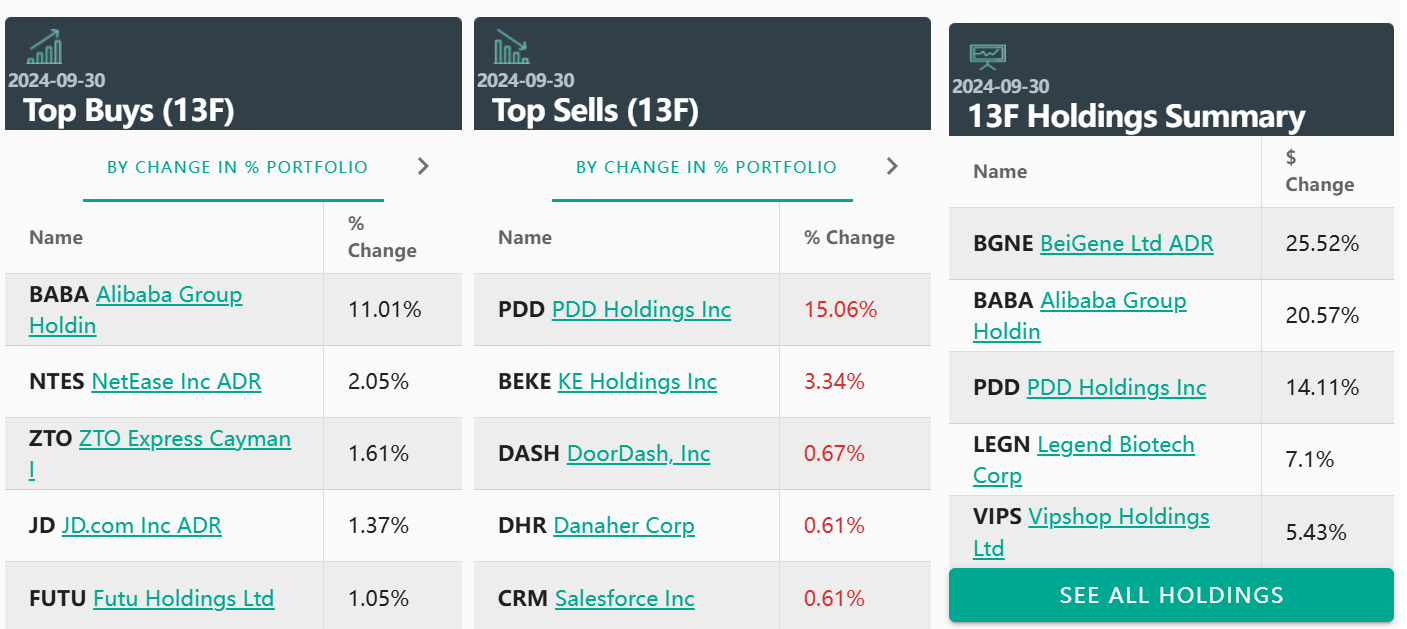Image resolution: width=1407 pixels, height=629 pixels.
Task: Open Danaher Corp link
Action: [623, 526]
